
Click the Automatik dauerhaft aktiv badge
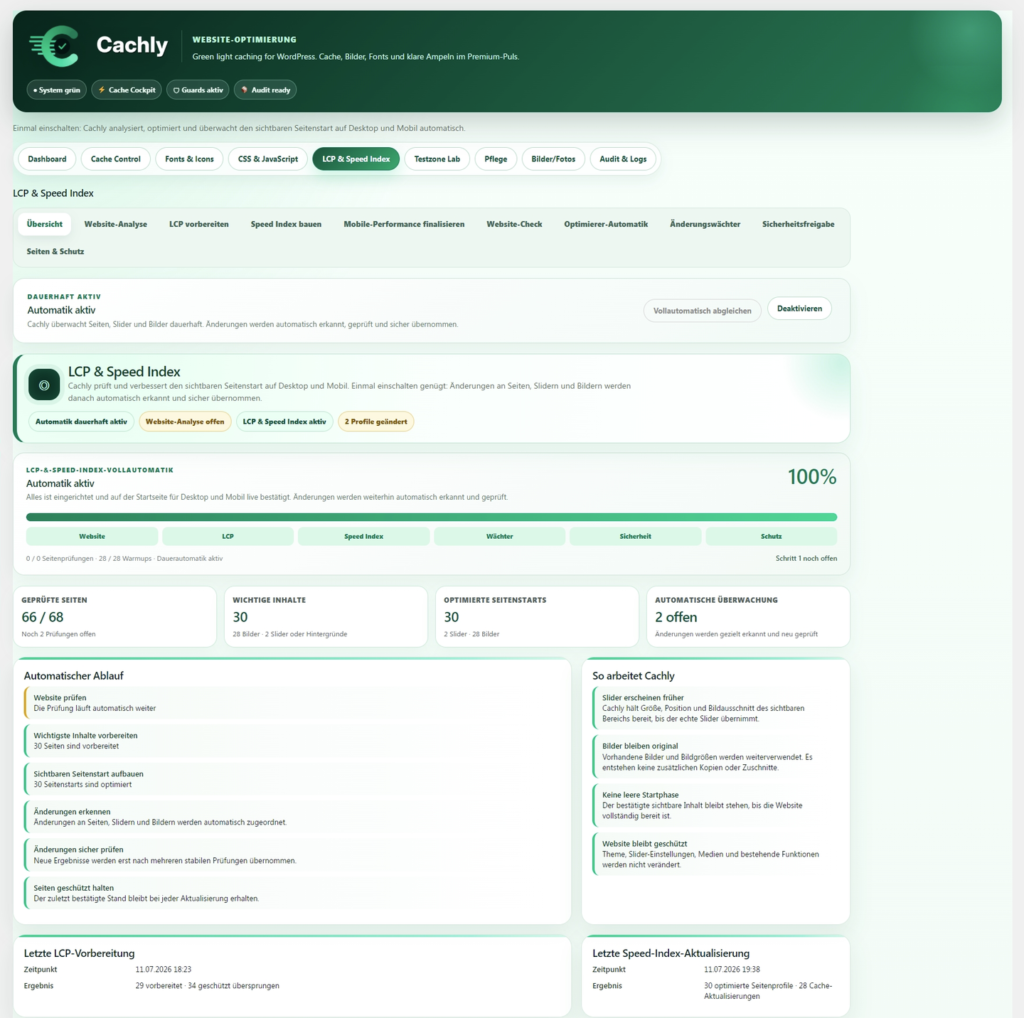click(x=81, y=422)
